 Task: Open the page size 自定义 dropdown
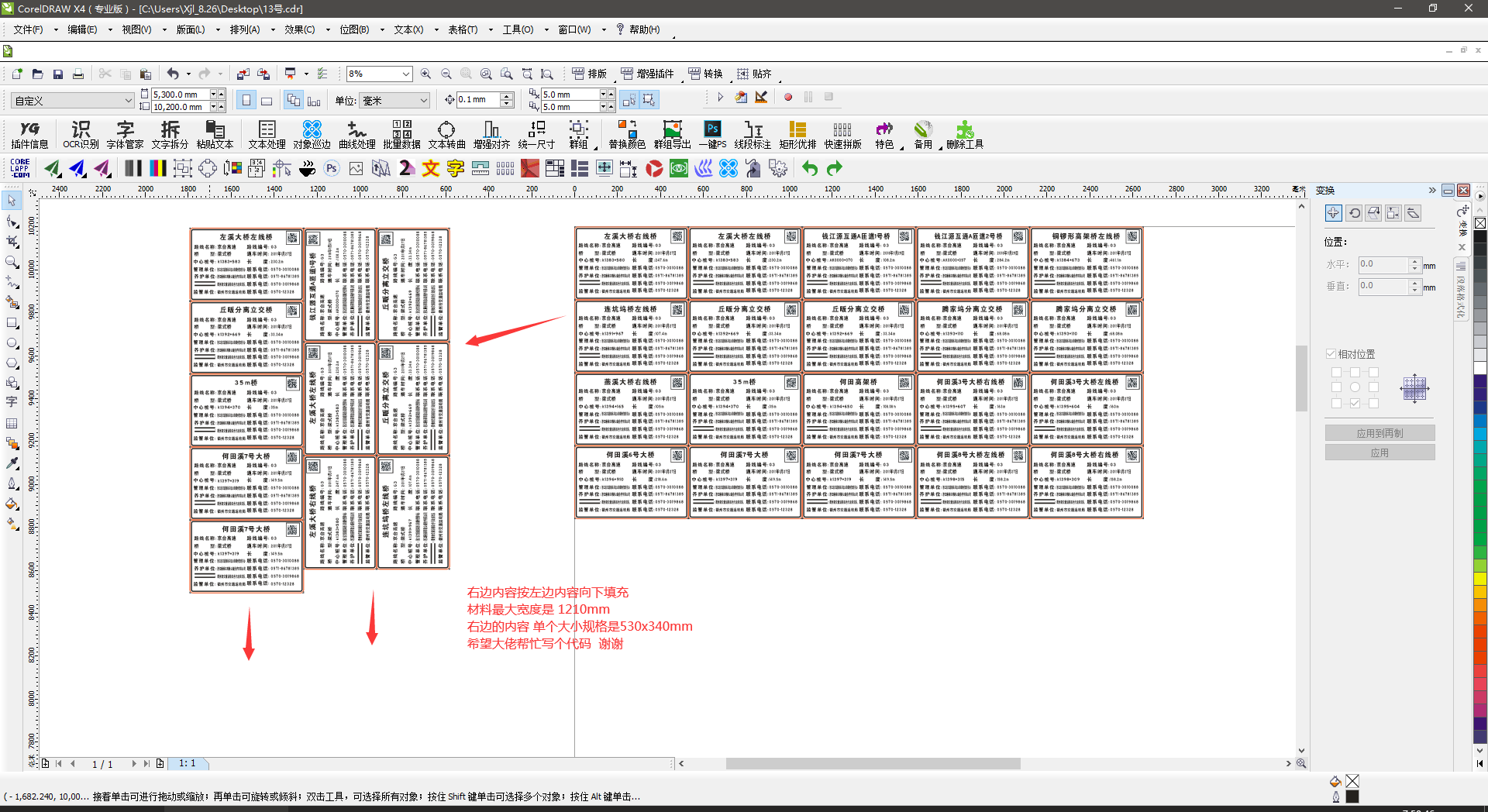click(x=73, y=100)
